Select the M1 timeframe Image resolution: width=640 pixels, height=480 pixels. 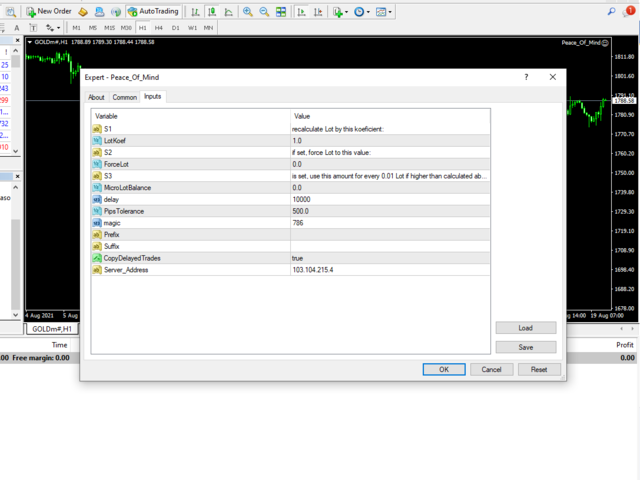click(x=76, y=28)
